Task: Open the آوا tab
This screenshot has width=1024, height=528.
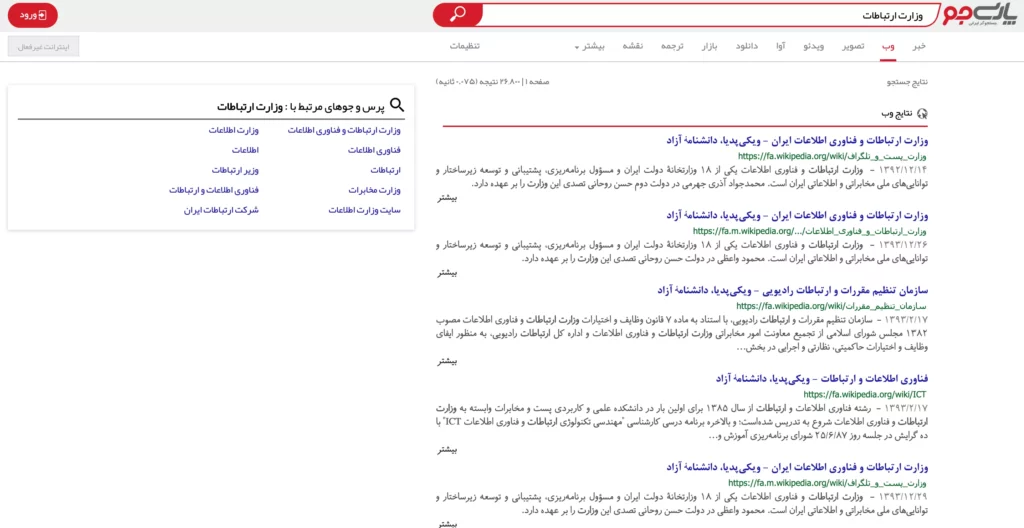Action: 780,46
